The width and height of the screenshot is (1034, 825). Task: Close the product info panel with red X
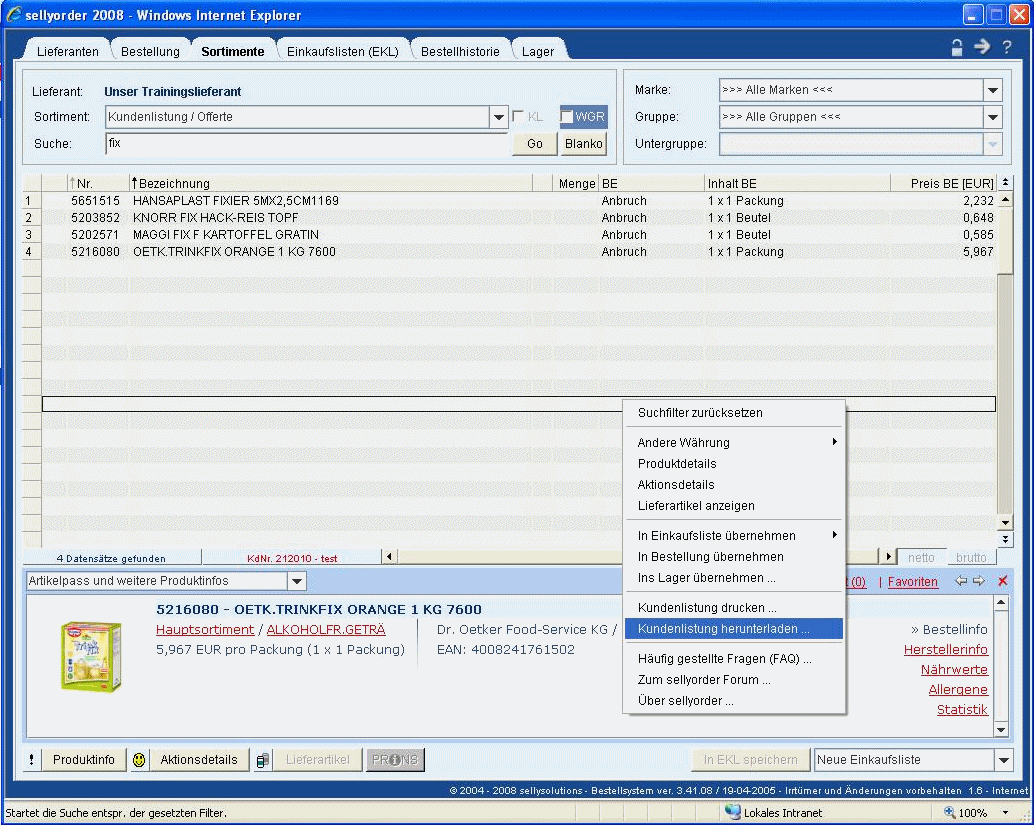[x=1003, y=581]
